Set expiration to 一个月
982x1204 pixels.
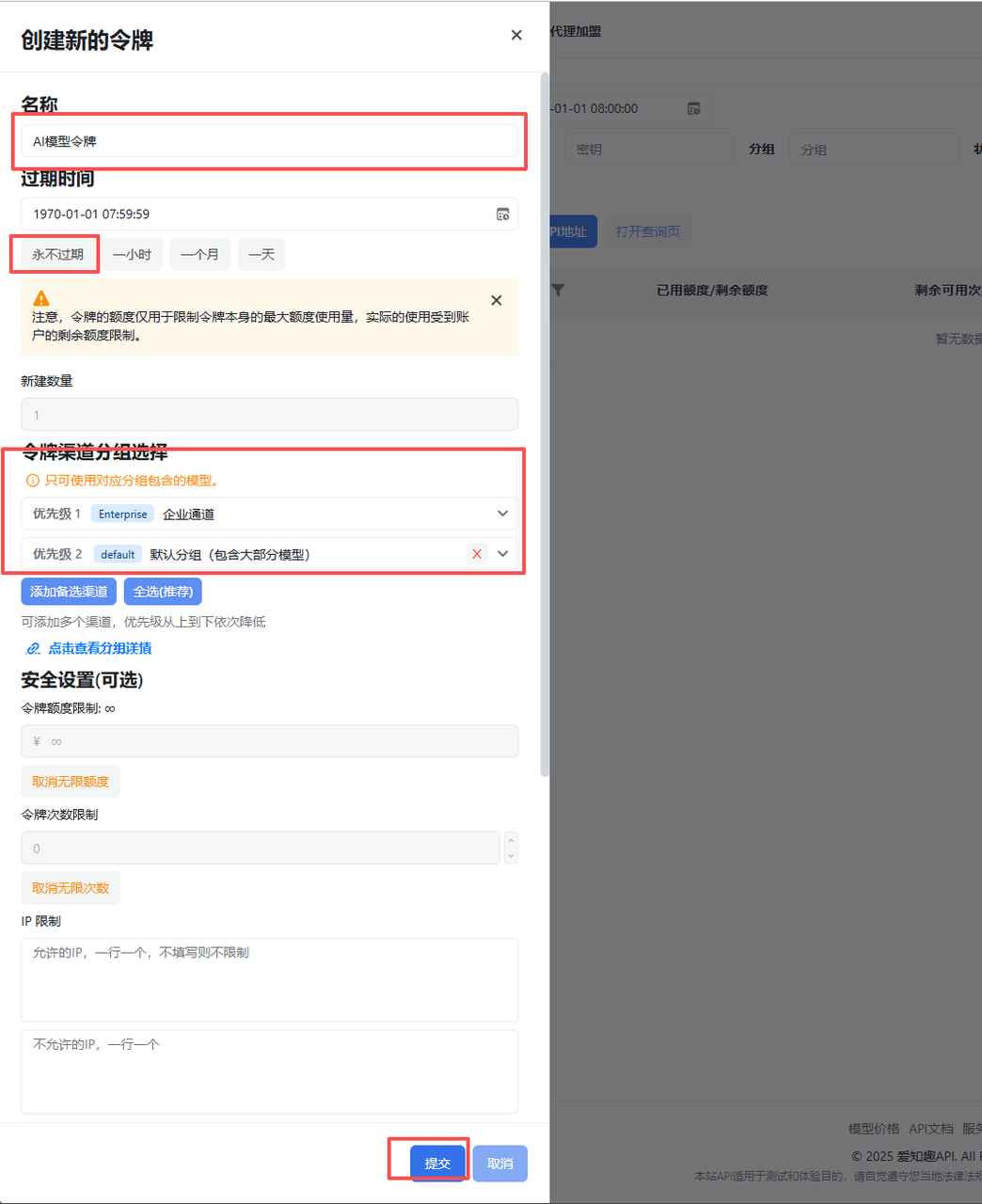(199, 255)
